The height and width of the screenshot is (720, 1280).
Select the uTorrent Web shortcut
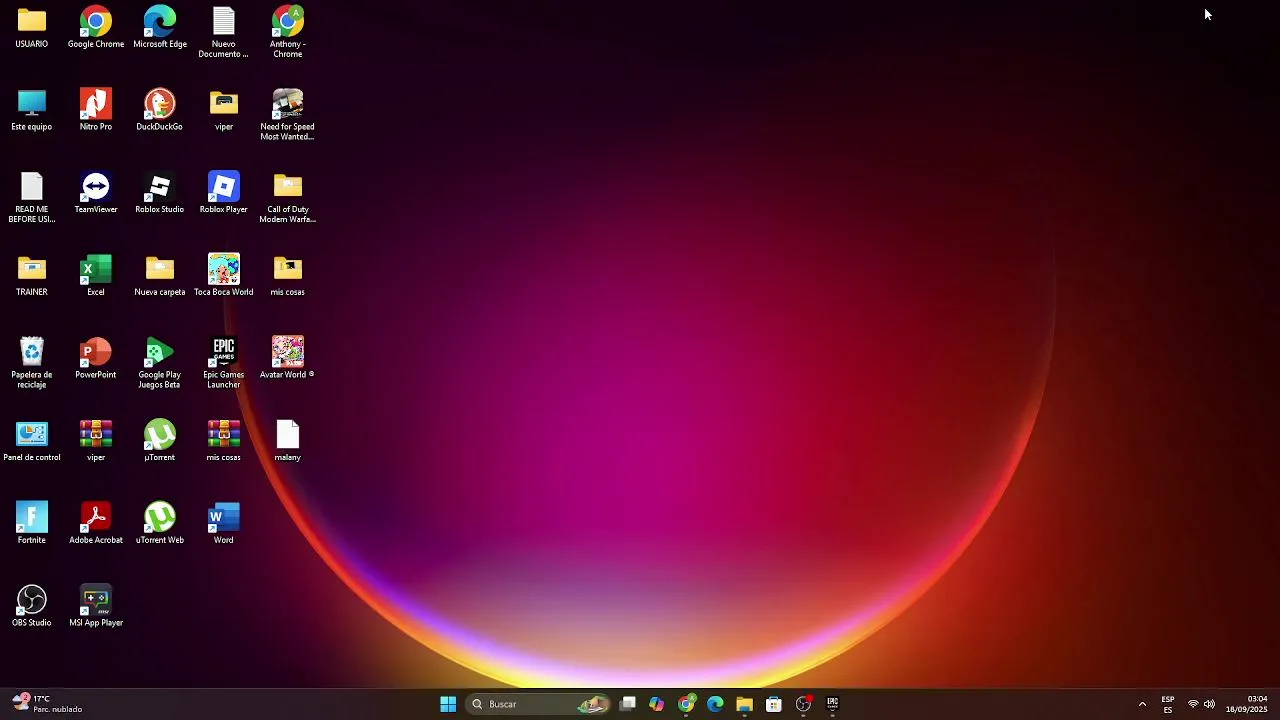(160, 524)
